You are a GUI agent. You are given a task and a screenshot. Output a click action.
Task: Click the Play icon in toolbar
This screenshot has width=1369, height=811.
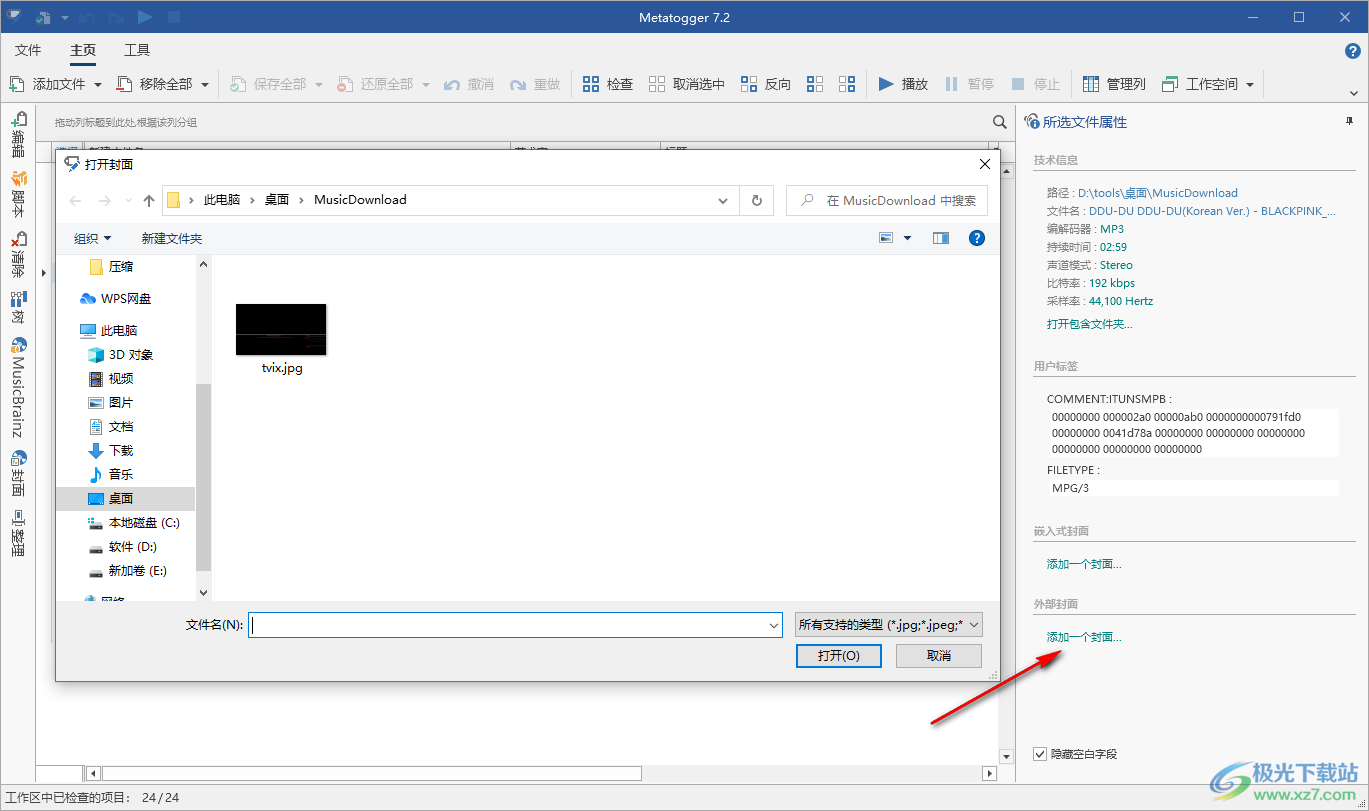[x=886, y=84]
